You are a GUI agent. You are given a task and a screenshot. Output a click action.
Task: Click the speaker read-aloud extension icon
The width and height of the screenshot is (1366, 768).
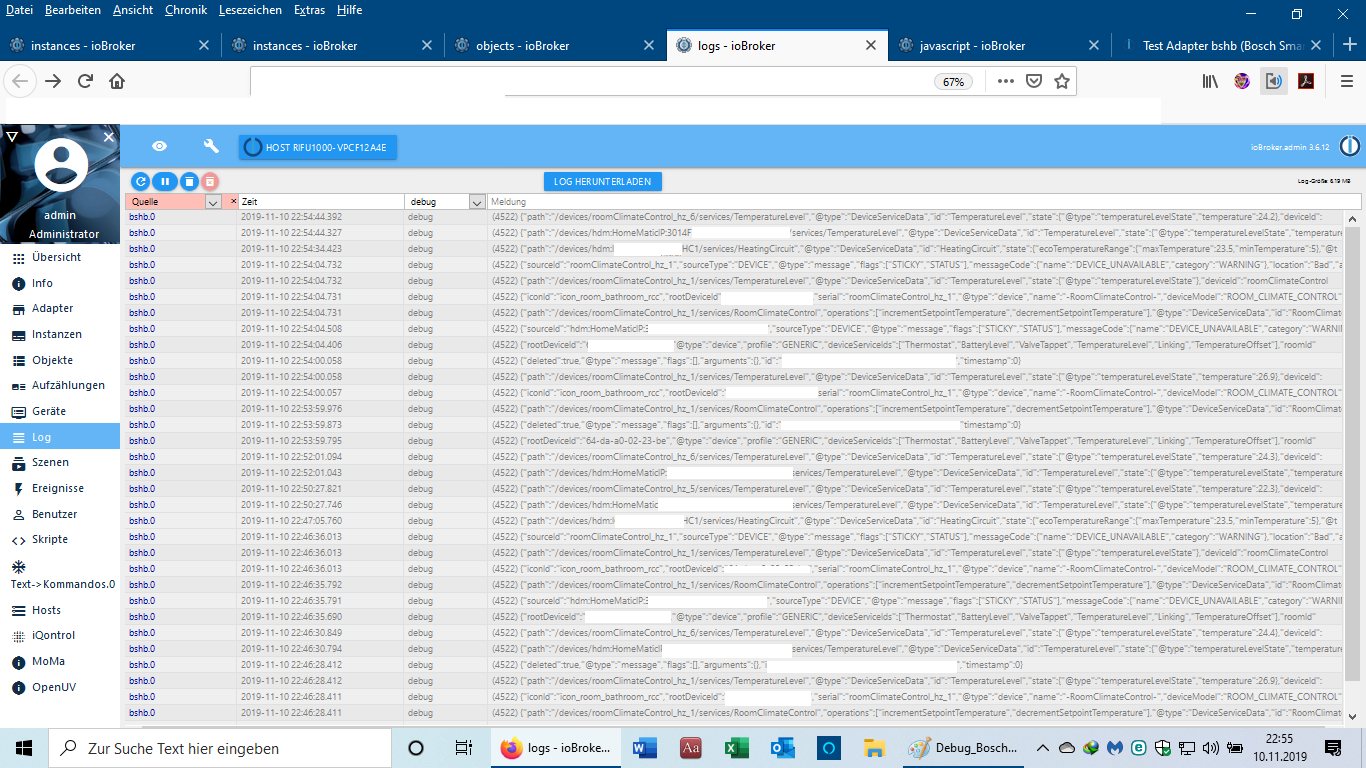(1273, 81)
